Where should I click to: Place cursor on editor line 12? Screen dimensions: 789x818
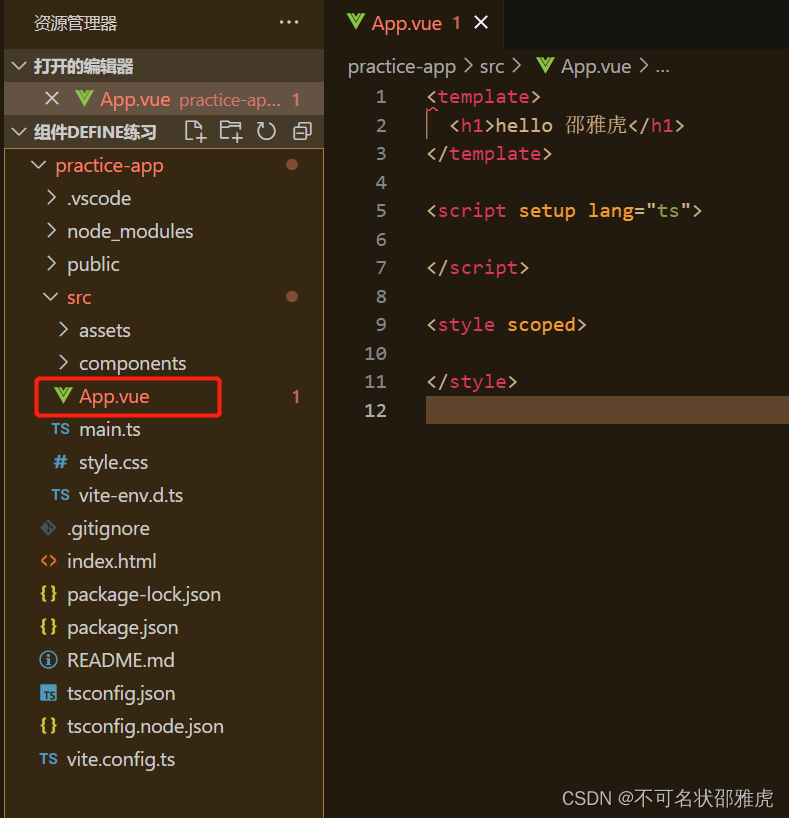pos(607,410)
